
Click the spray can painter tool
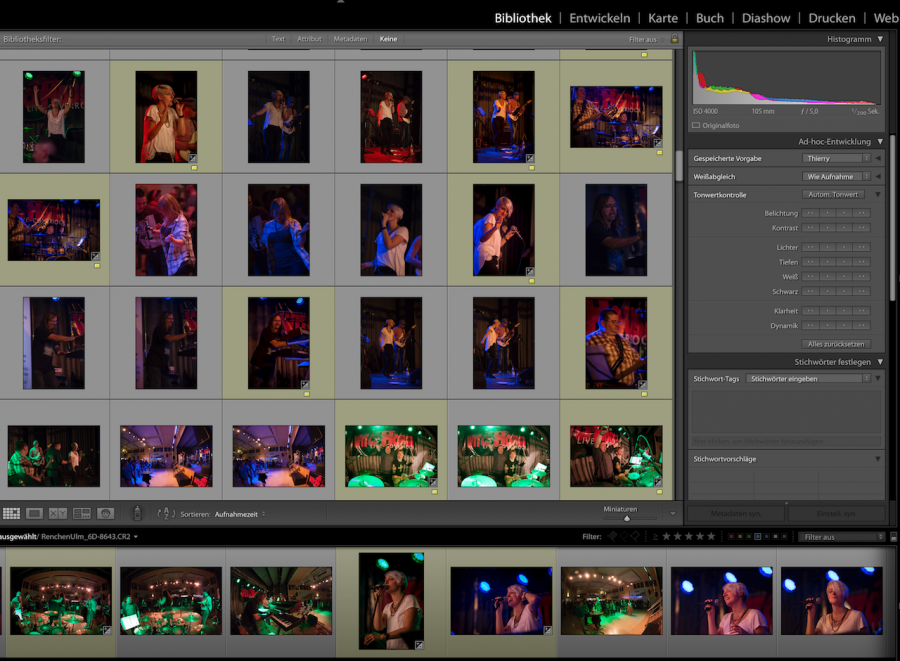coord(138,513)
